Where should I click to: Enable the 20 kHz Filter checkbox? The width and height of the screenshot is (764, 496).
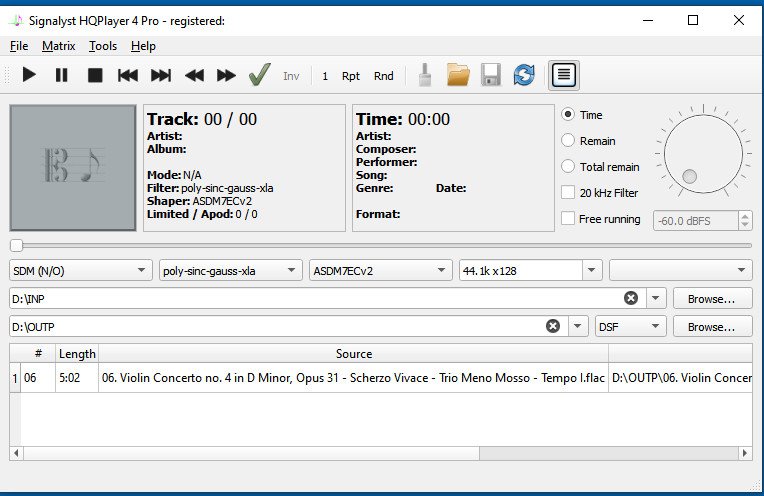click(568, 192)
